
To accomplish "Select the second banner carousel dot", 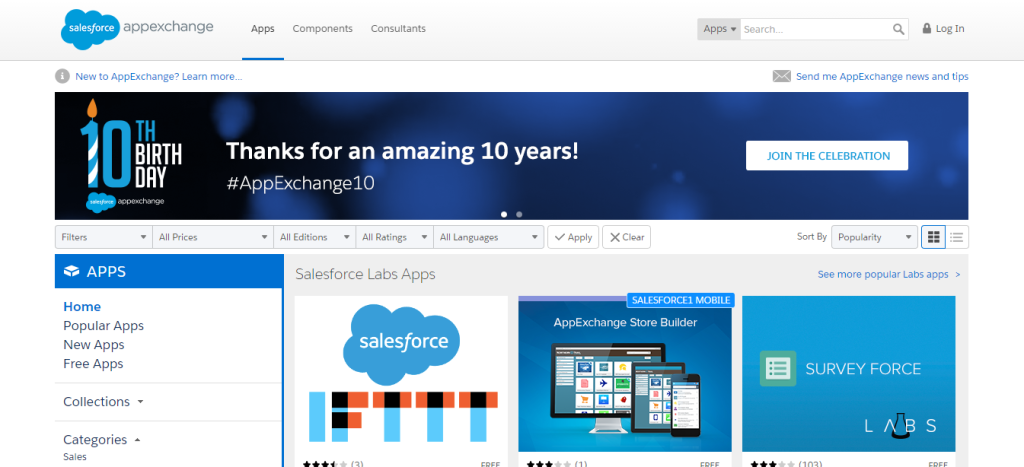I will point(519,214).
